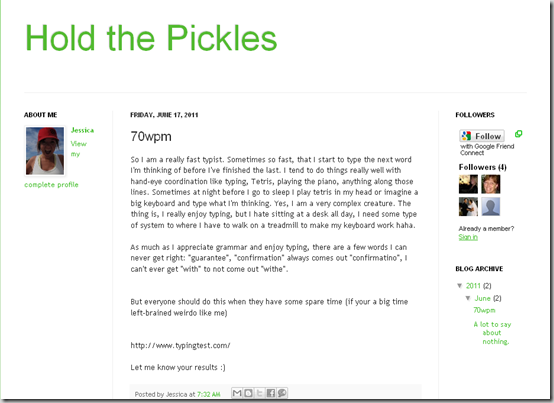Viewport: 554px width, 403px height.
Task: Click the green Friend Connect icon
Action: [x=518, y=134]
